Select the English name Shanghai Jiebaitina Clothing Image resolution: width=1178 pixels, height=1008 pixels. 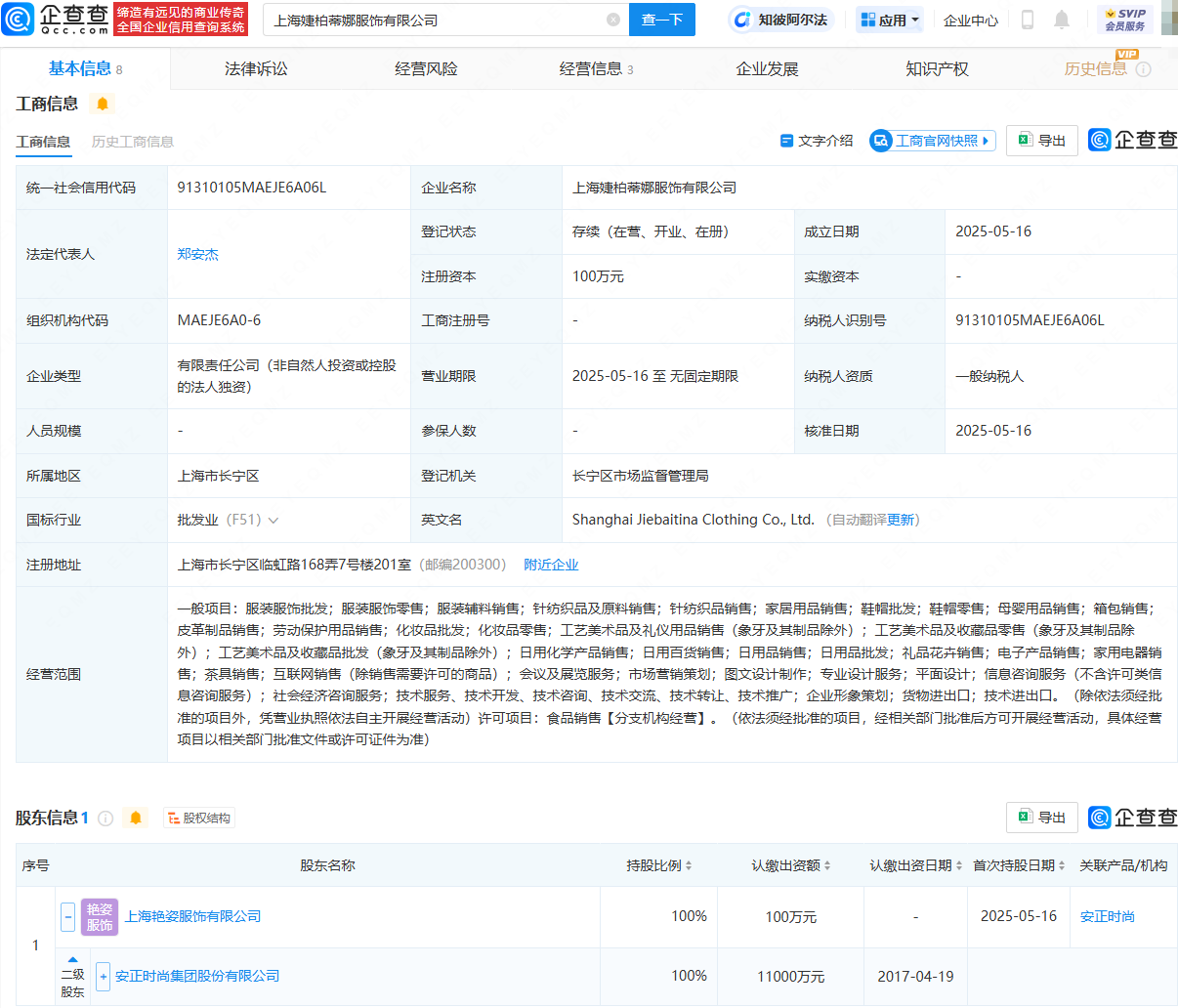[694, 520]
